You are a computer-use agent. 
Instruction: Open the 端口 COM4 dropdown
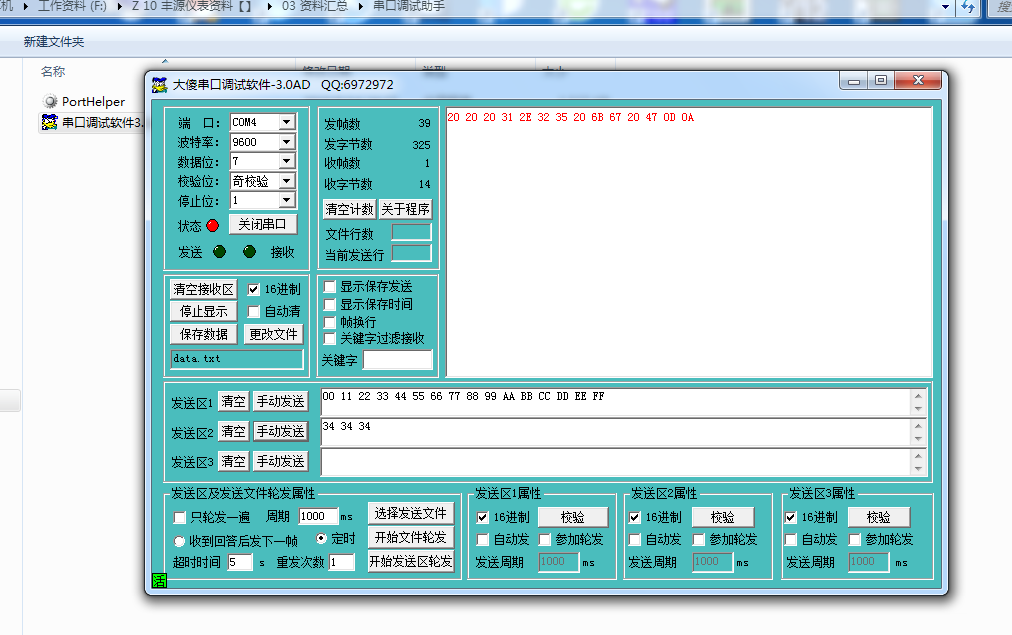(x=286, y=122)
